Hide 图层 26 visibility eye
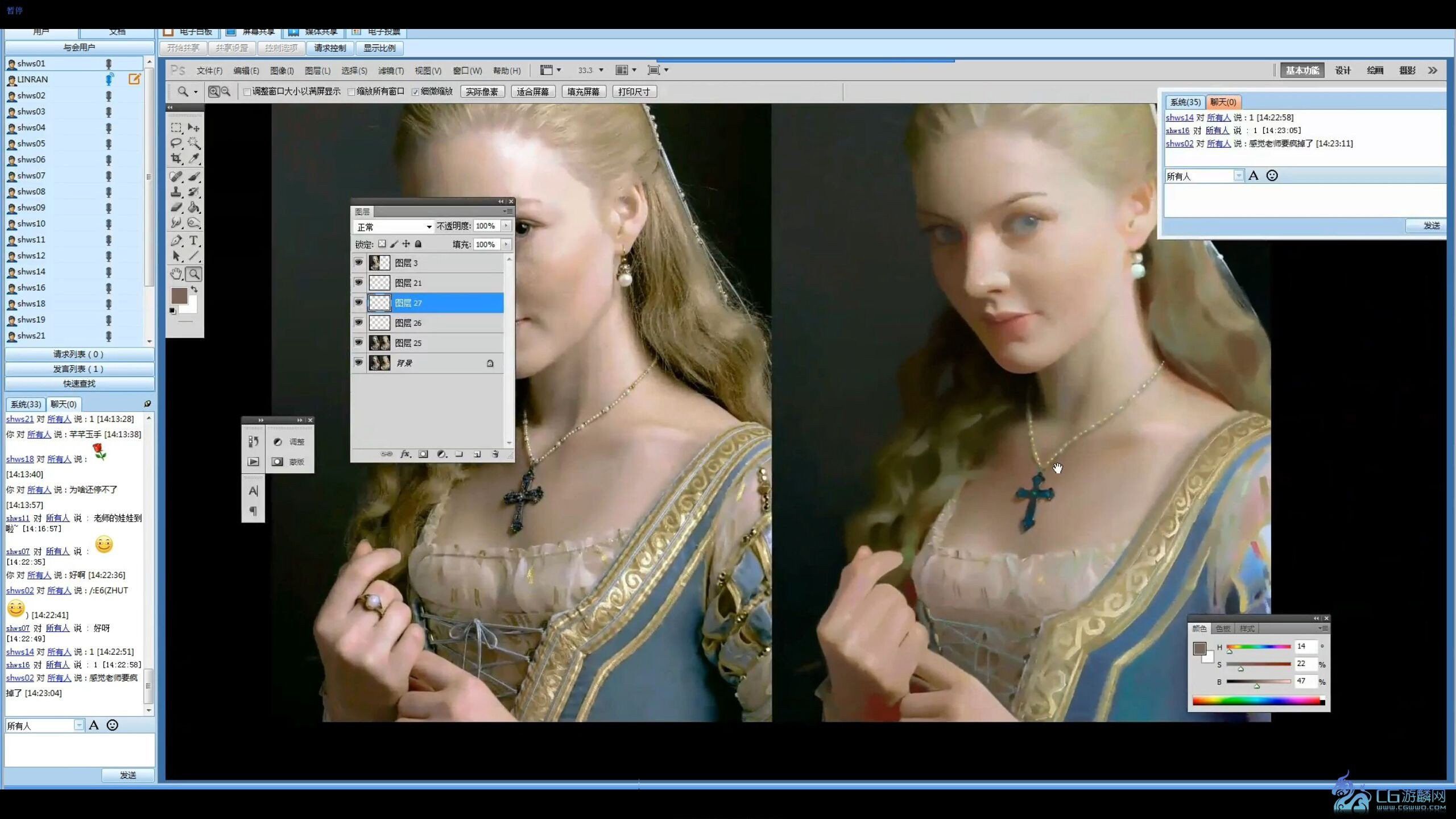The width and height of the screenshot is (1456, 819). click(x=358, y=322)
